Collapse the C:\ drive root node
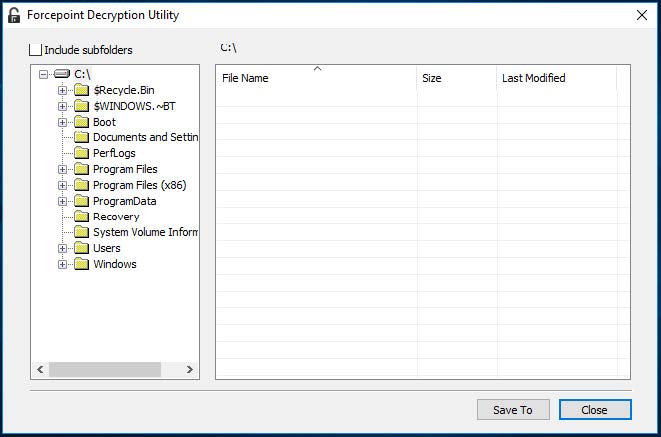 43,74
